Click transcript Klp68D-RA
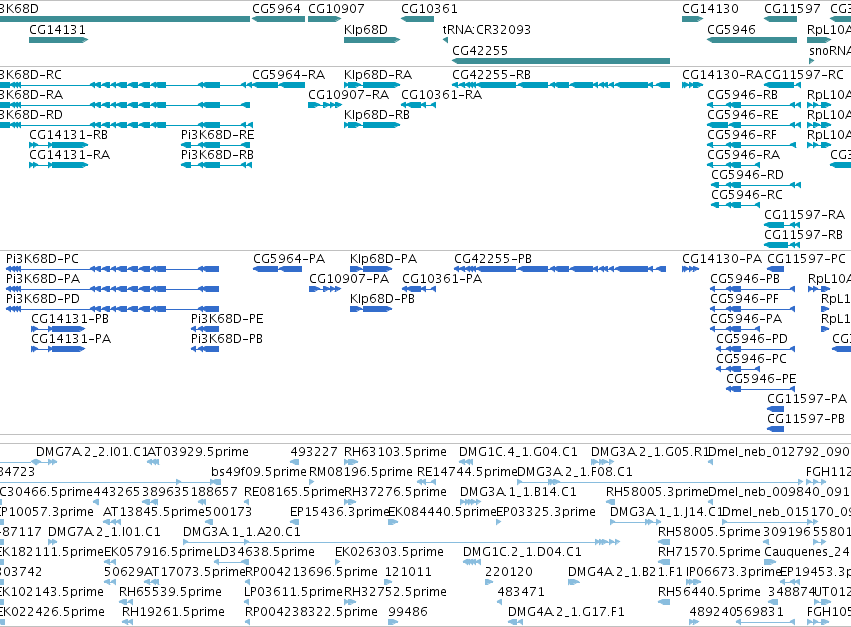The image size is (851, 627). pos(372,85)
